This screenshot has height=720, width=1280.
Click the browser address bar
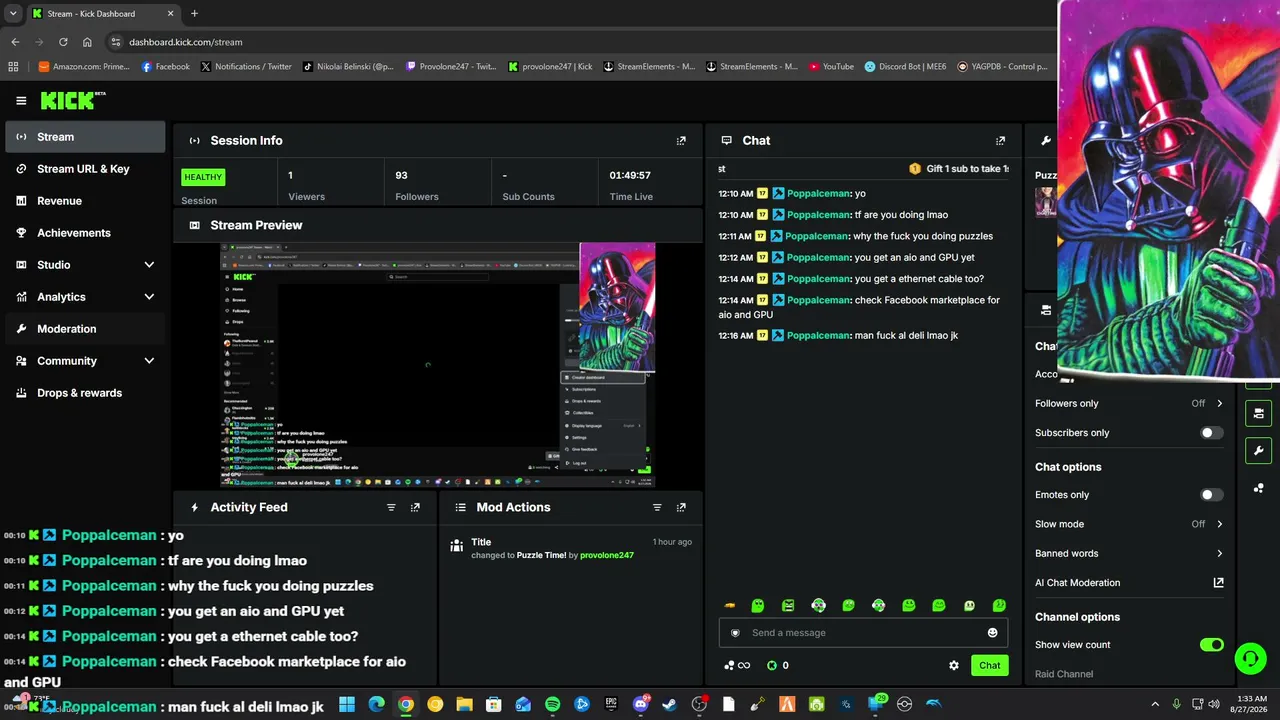pos(580,42)
